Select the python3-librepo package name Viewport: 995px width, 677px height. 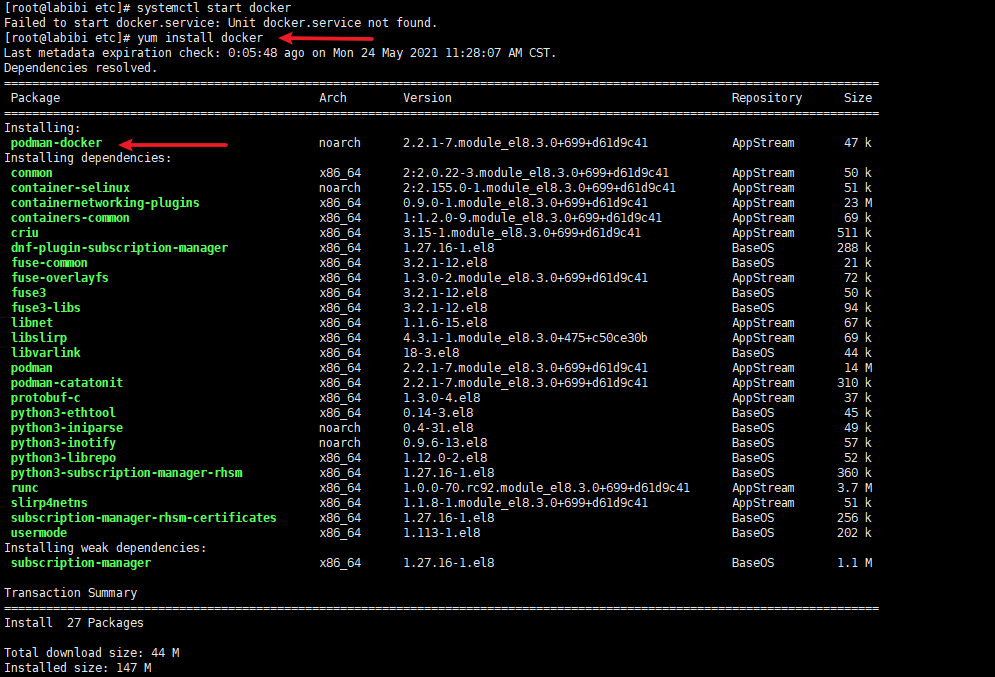point(63,458)
